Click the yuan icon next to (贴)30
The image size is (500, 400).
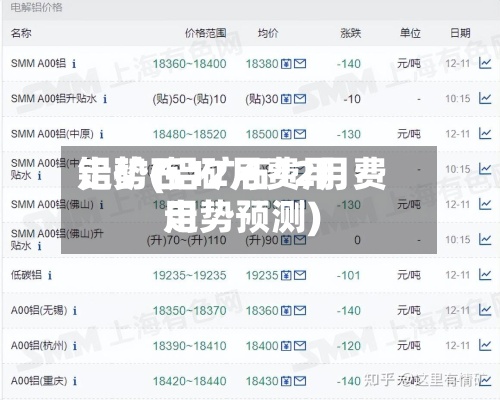[x=286, y=99]
